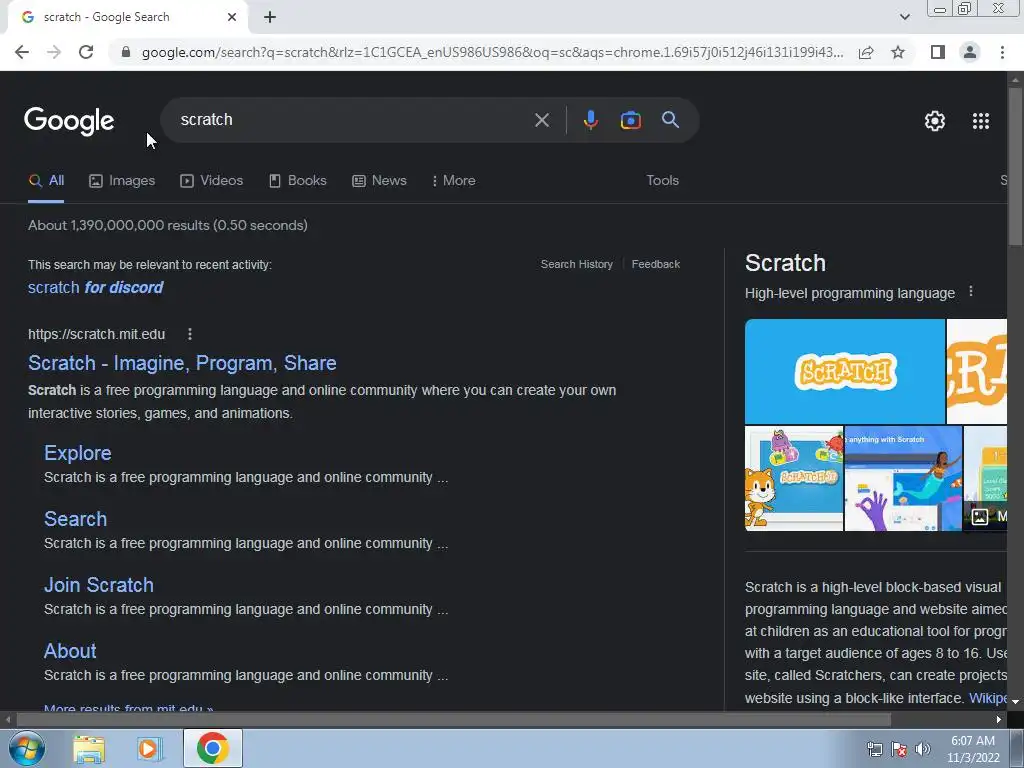1024x768 pixels.
Task: Search by image with camera icon
Action: coord(630,120)
